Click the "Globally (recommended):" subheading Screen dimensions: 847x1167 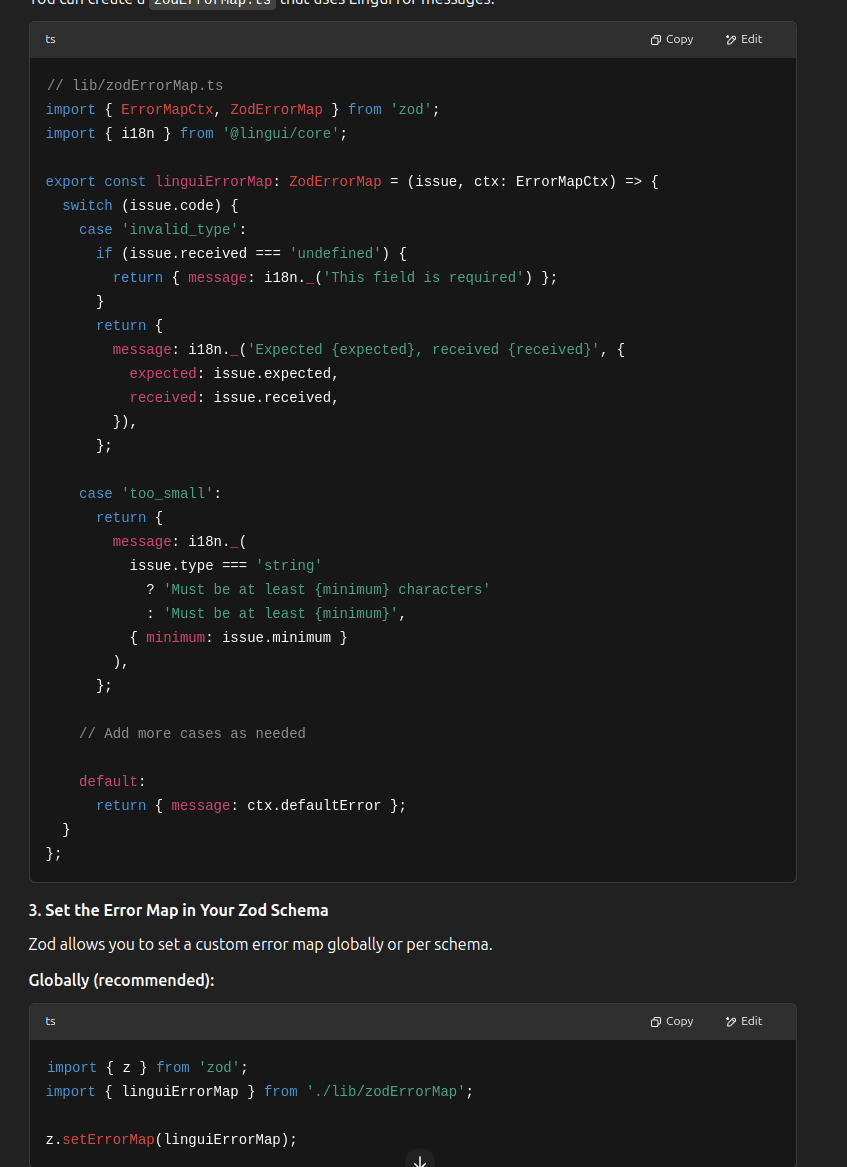click(x=121, y=980)
